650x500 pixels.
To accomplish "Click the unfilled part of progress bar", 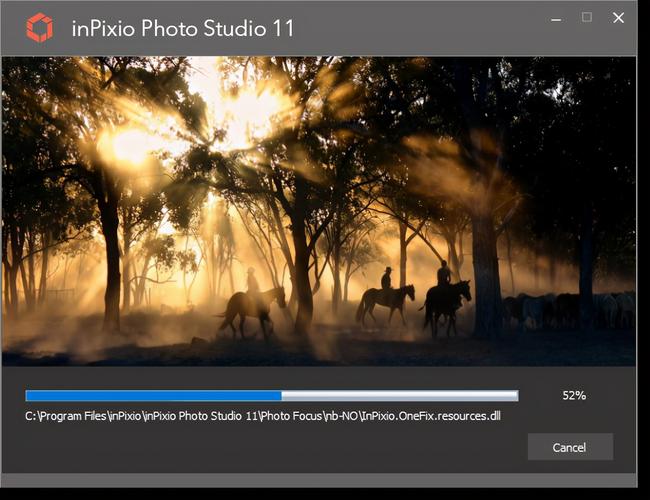I will point(400,396).
